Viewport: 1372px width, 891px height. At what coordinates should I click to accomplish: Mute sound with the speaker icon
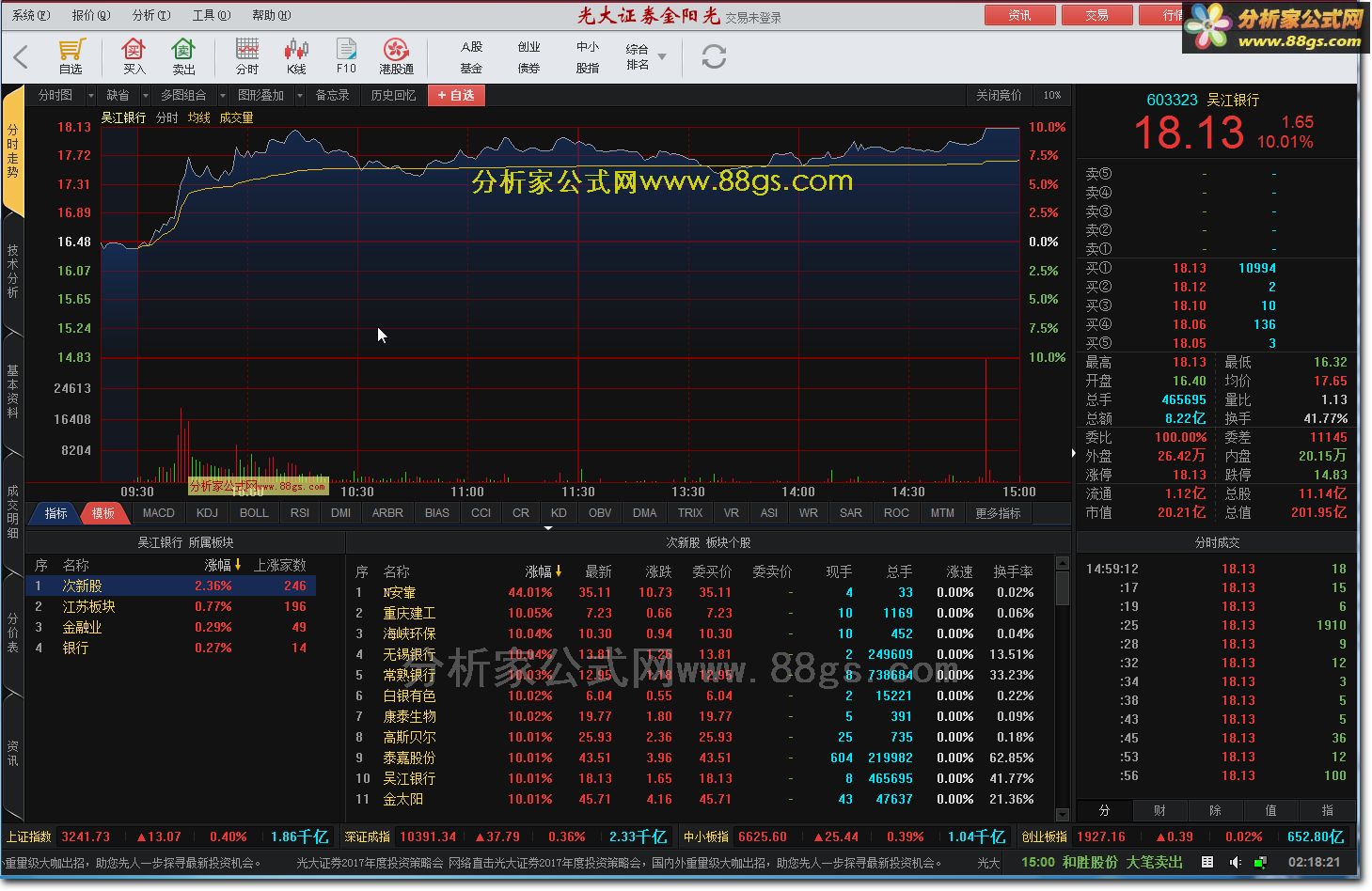point(1235,862)
